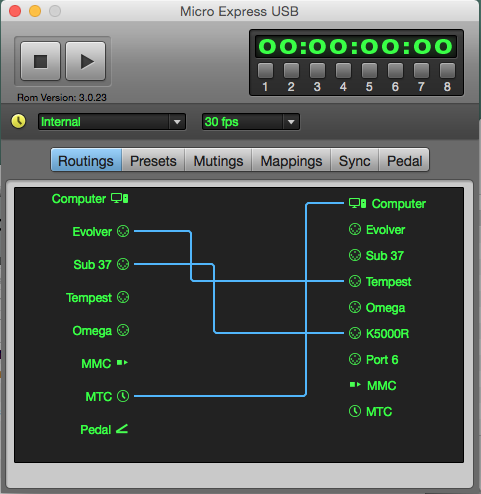
Task: Click the MMC output icon
Action: click(355, 385)
